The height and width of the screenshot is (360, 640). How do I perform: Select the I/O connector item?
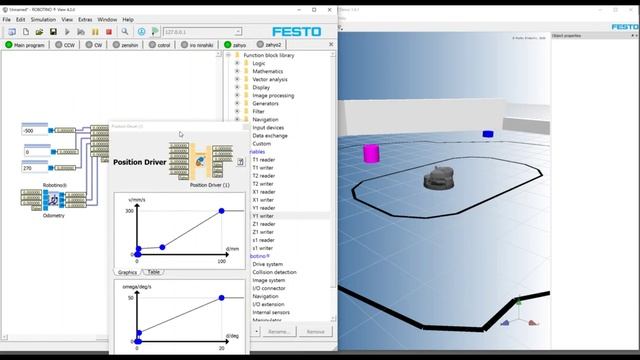pyautogui.click(x=269, y=288)
